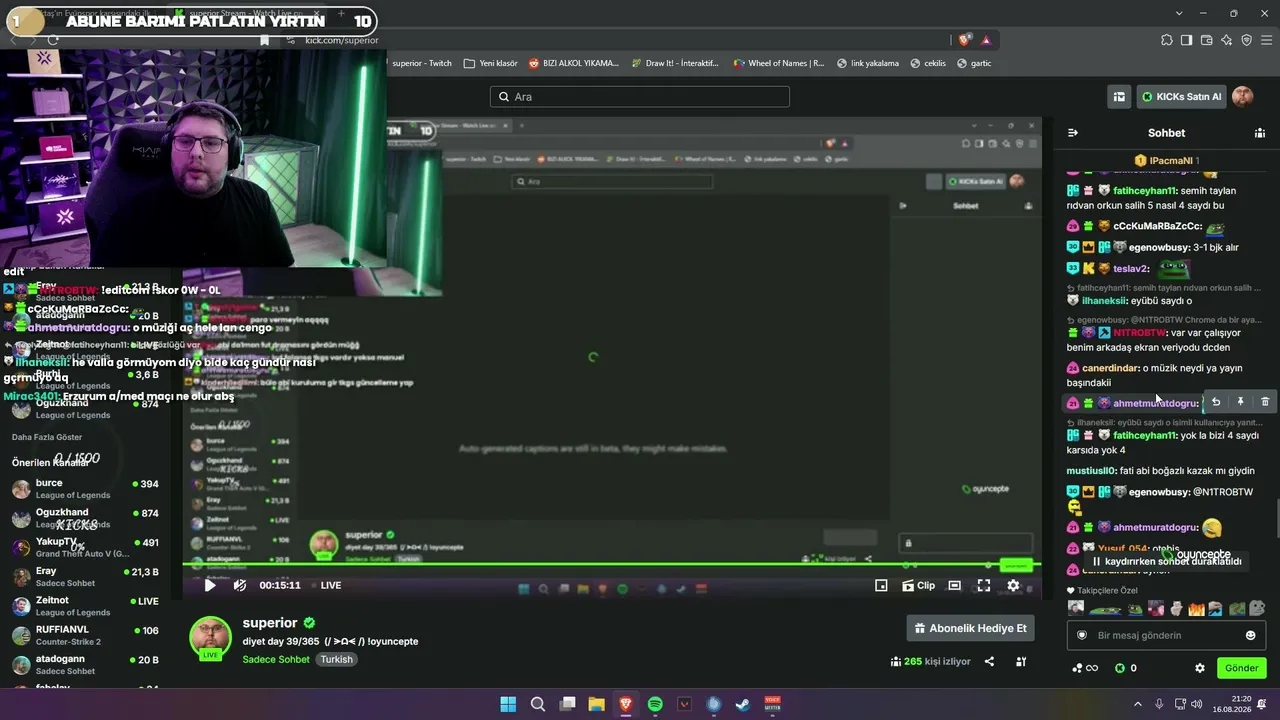The width and height of the screenshot is (1280, 720).
Task: Open teslav2's username in chat
Action: [x=1131, y=269]
